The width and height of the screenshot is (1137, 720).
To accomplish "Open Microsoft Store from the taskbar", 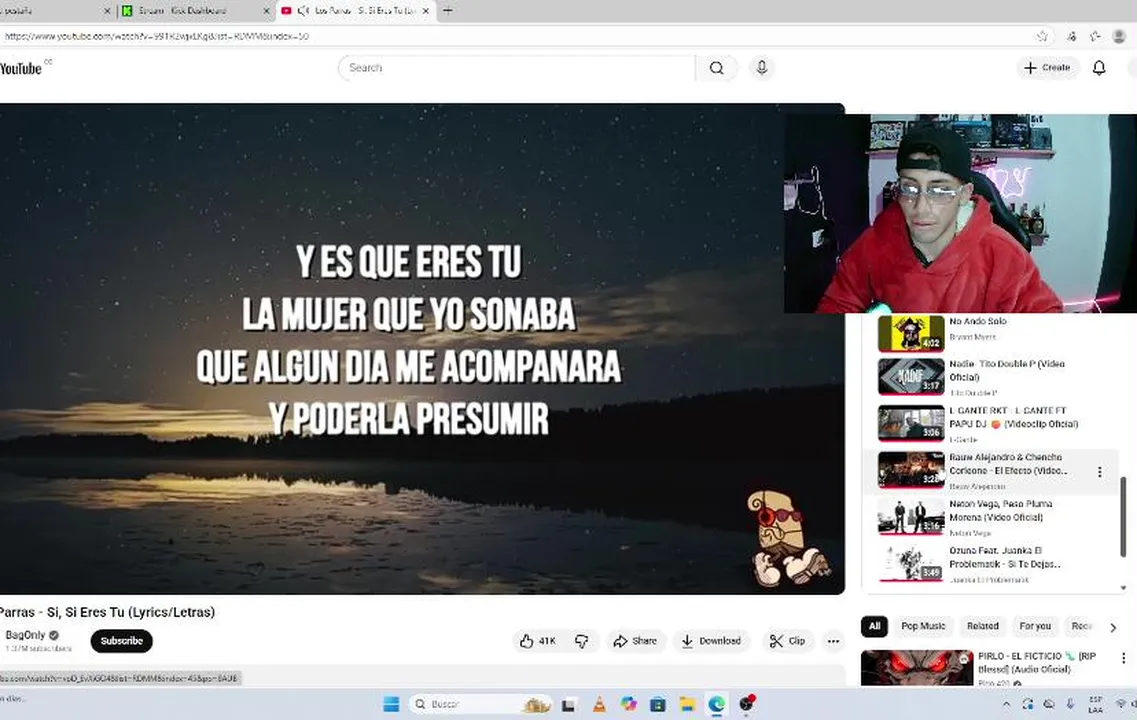I will [x=658, y=704].
